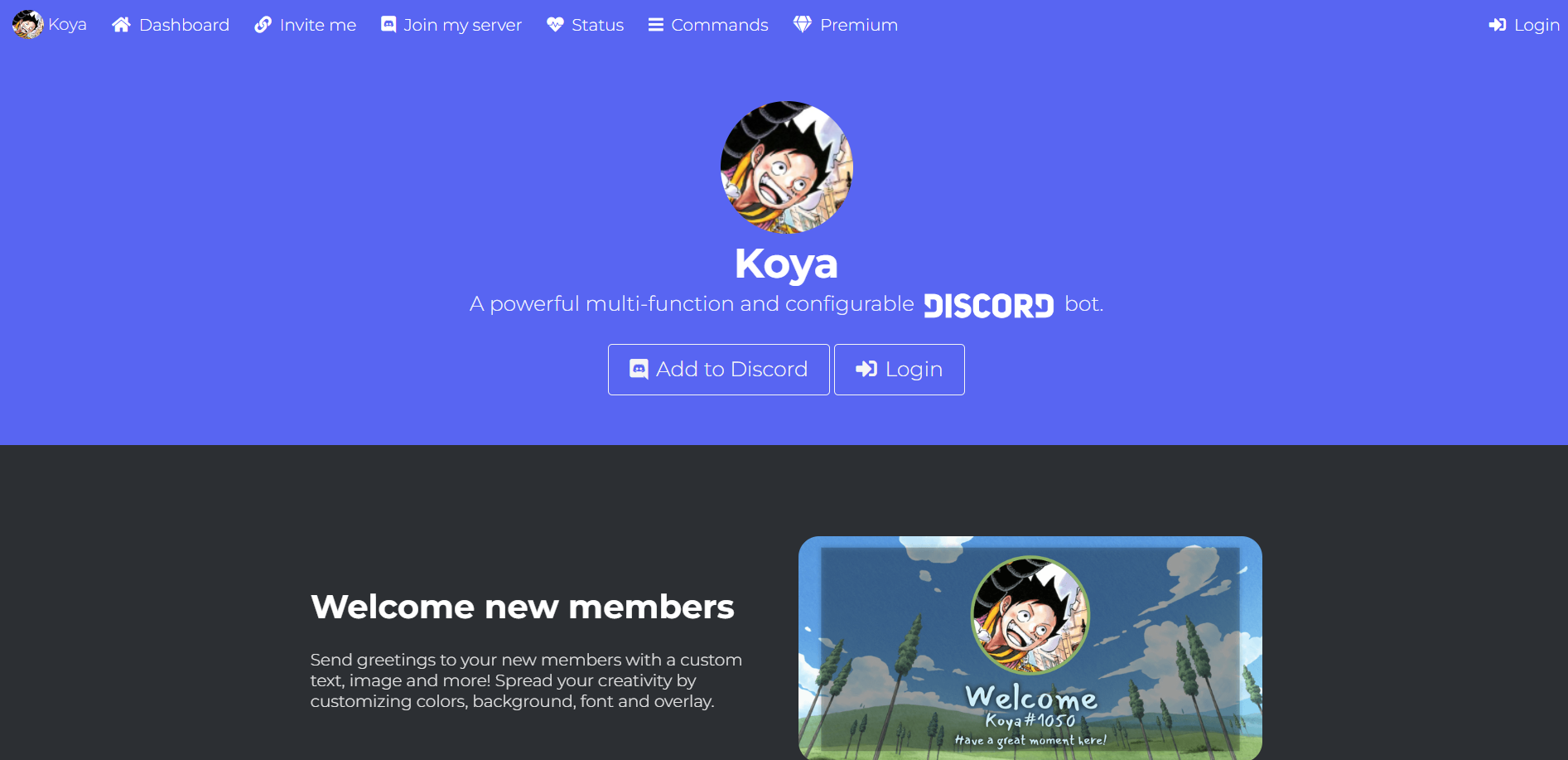The image size is (1568, 760).
Task: Go to the Premium page
Action: [846, 25]
